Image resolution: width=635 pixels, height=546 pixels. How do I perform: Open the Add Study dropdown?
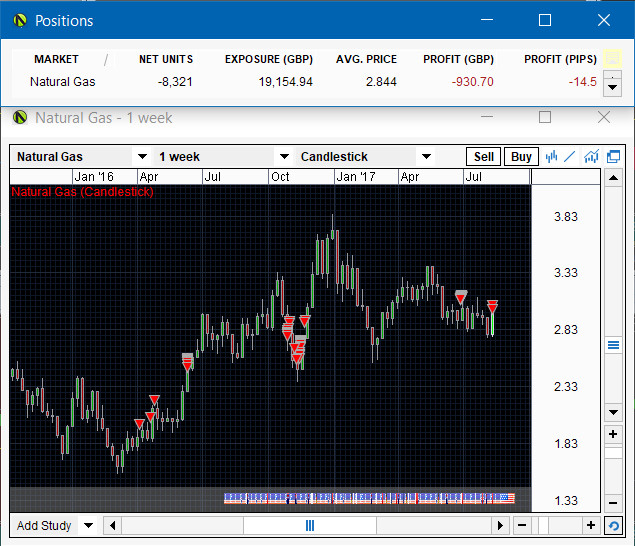click(x=88, y=525)
